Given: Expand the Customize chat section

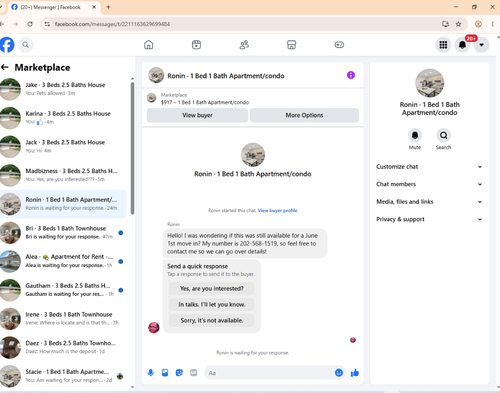Looking at the screenshot, I should 429,167.
